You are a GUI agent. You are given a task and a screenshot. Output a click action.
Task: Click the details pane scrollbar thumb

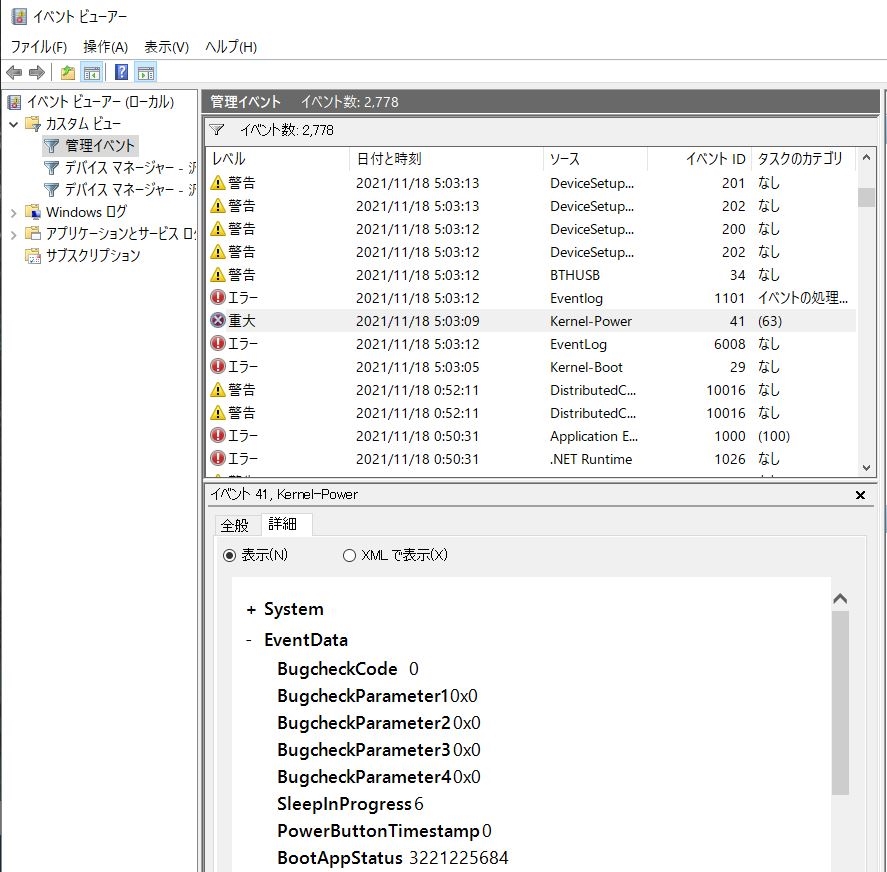pyautogui.click(x=840, y=703)
